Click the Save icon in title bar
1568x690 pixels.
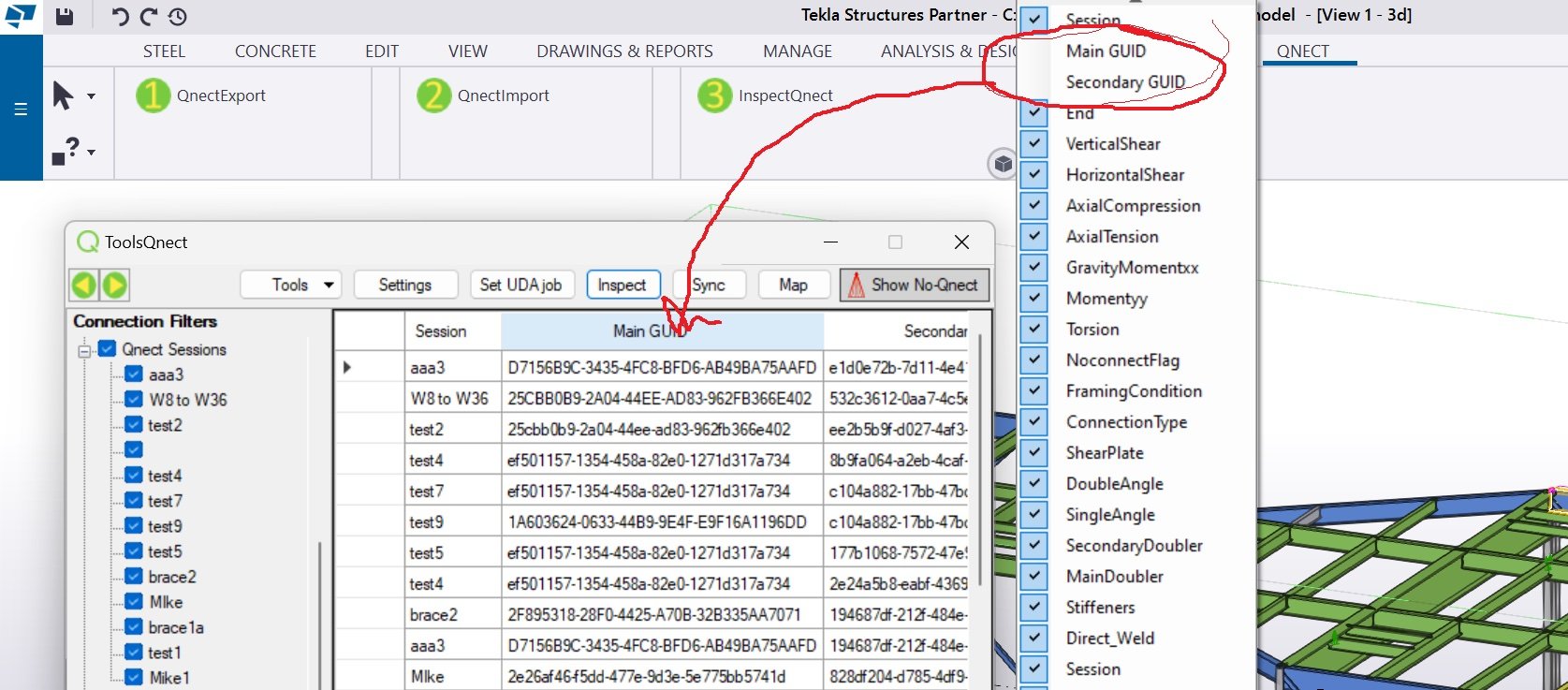(64, 16)
